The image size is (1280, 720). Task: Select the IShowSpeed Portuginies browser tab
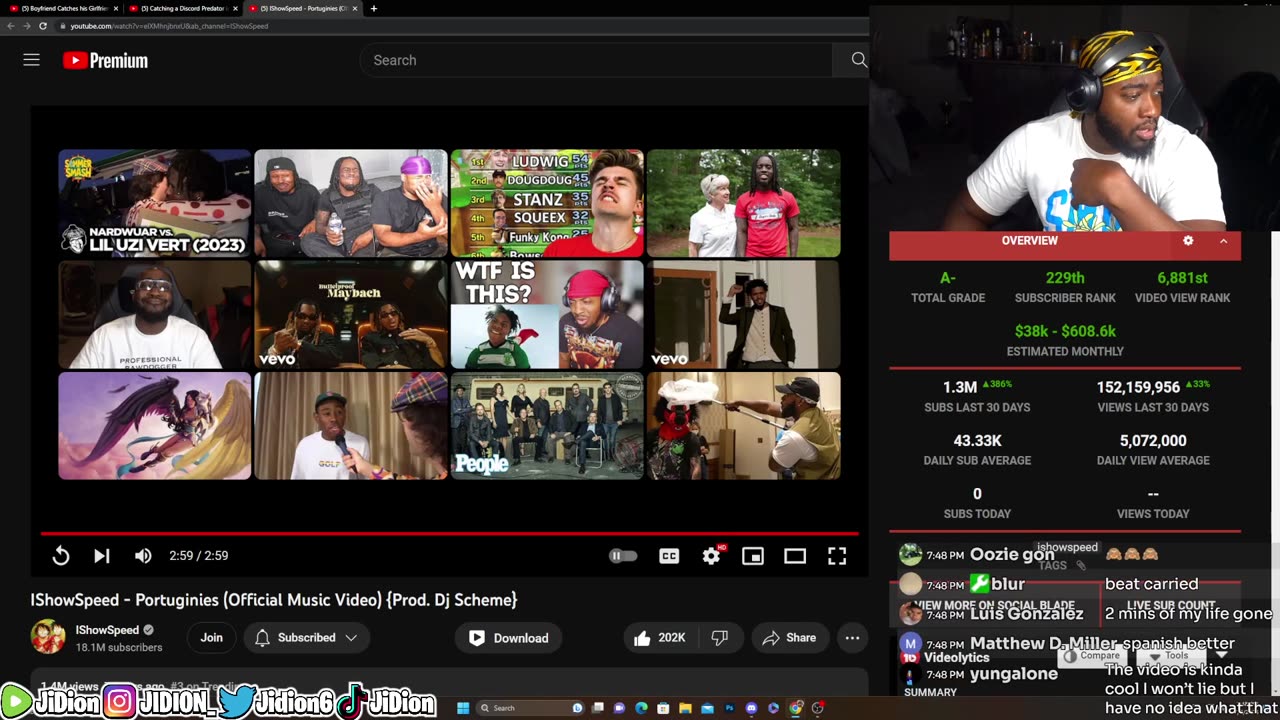pyautogui.click(x=302, y=8)
